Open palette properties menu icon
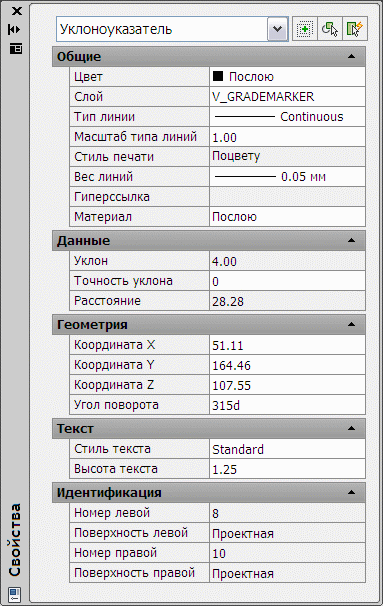Viewport: 383px width, 606px height. pyautogui.click(x=15, y=49)
